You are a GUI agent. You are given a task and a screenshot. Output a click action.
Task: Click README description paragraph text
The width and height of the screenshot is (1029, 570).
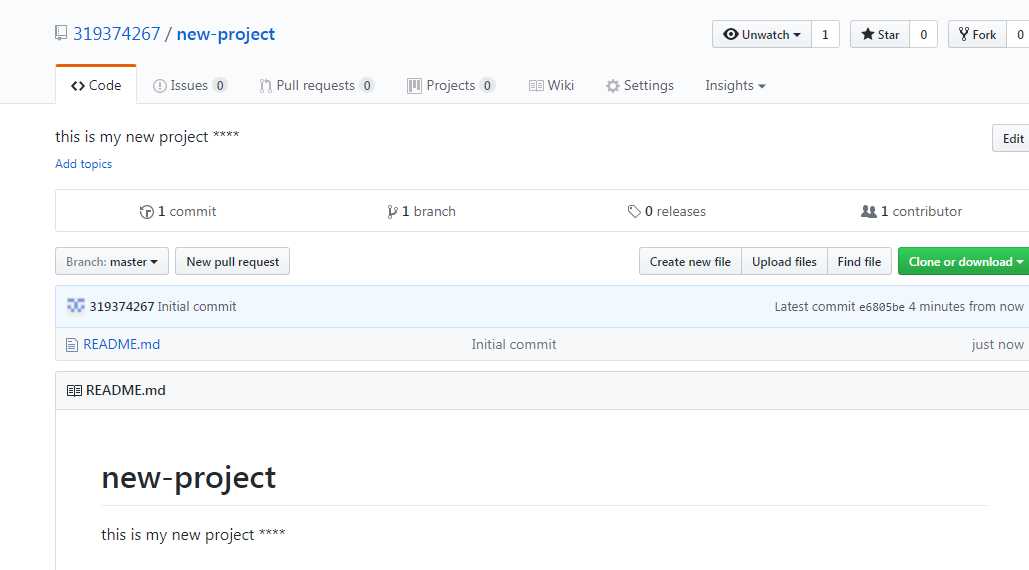(x=193, y=535)
